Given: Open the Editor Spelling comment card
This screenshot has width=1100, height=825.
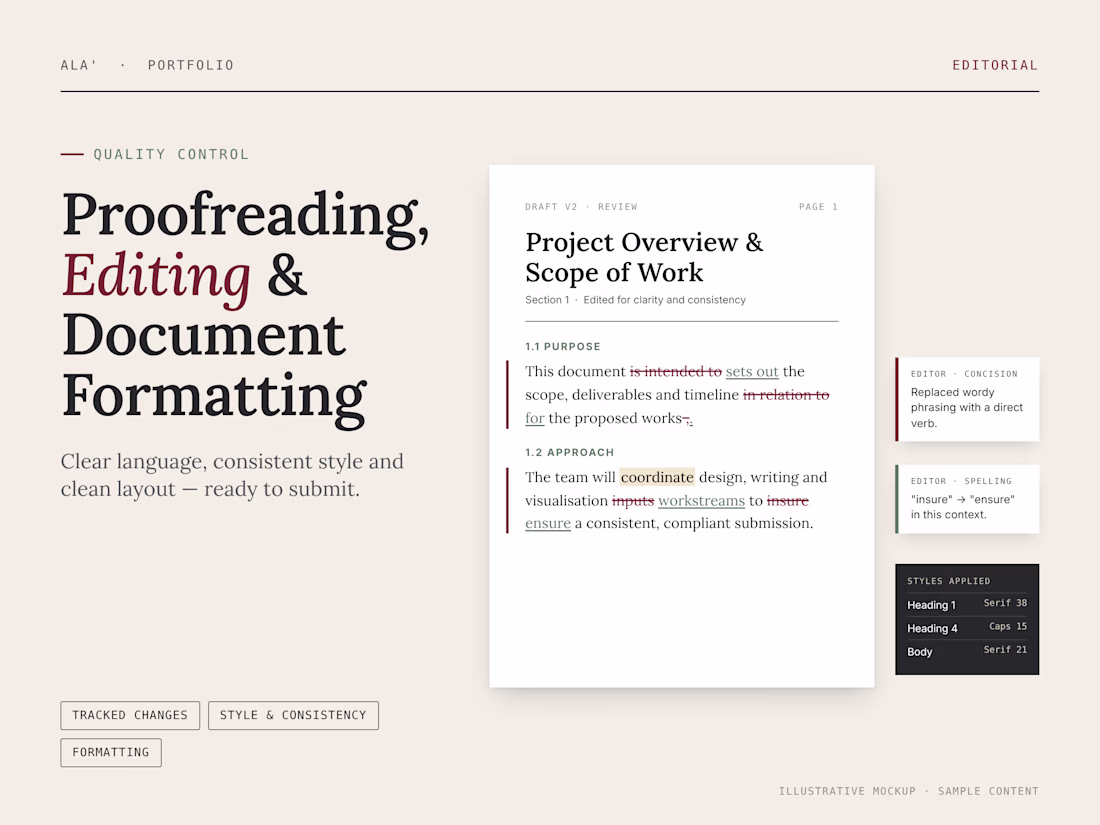Looking at the screenshot, I should pos(967,499).
